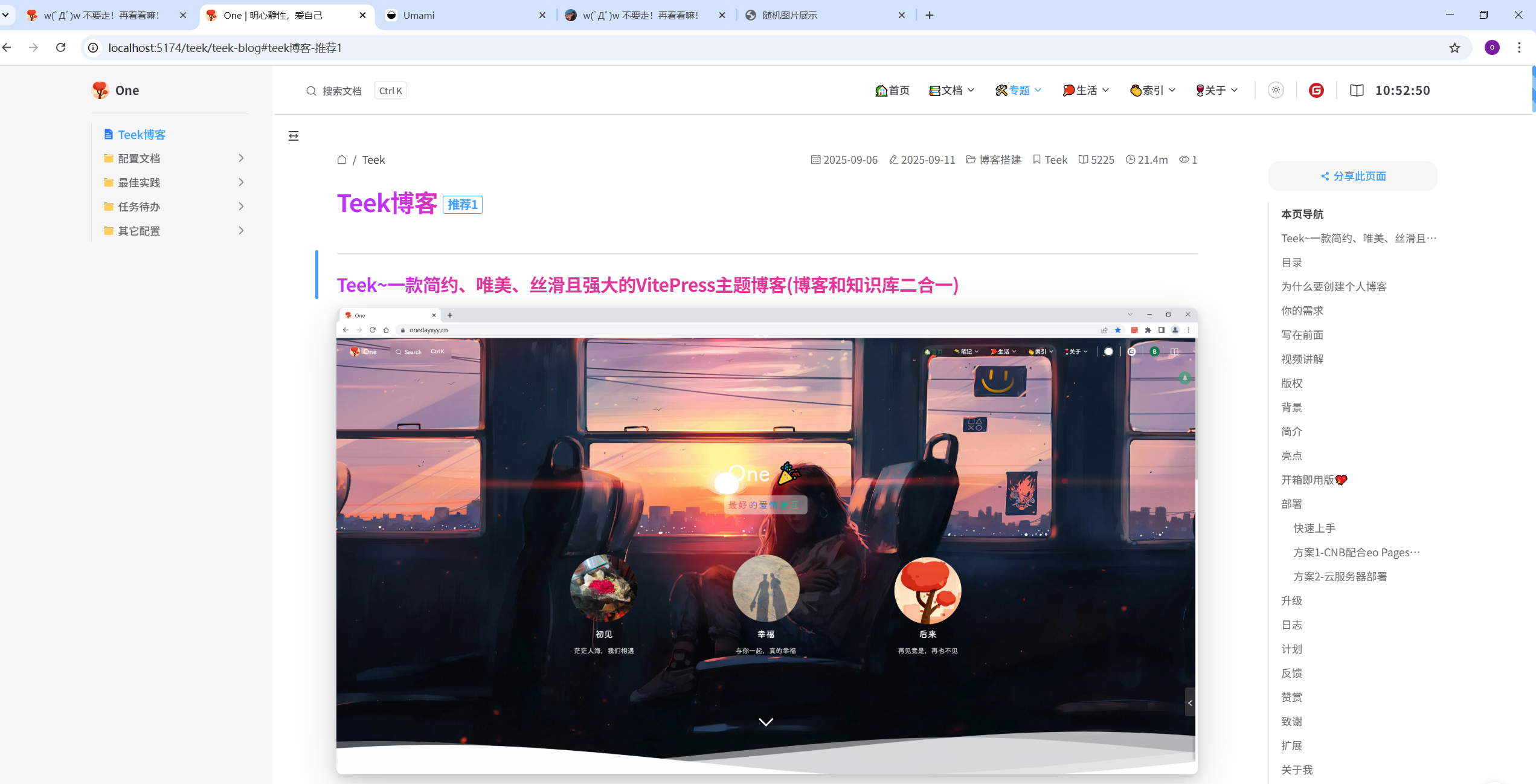Close the Umami tab
This screenshot has width=1536, height=784.
pyautogui.click(x=542, y=15)
